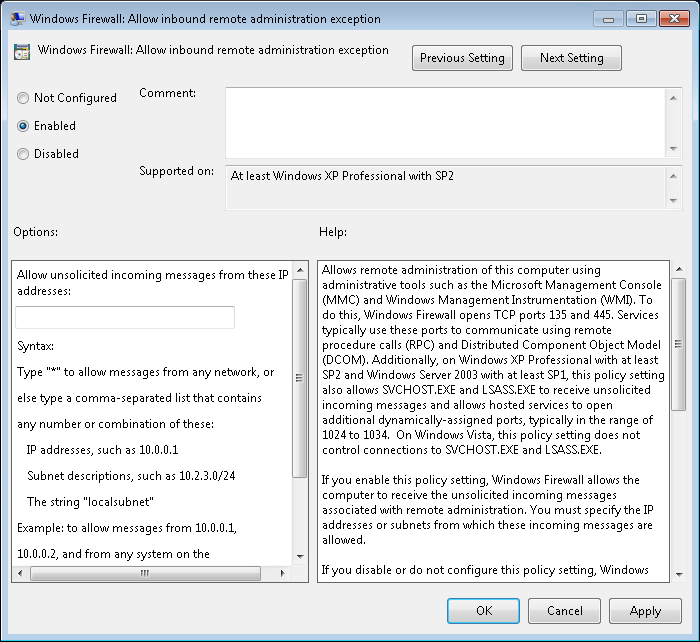
Task: Click the 'Help:' heading label
Action: point(333,232)
